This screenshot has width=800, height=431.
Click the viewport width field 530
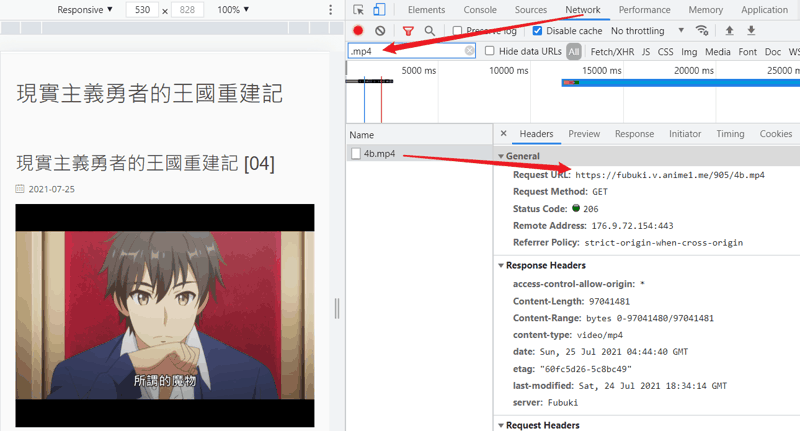[142, 10]
